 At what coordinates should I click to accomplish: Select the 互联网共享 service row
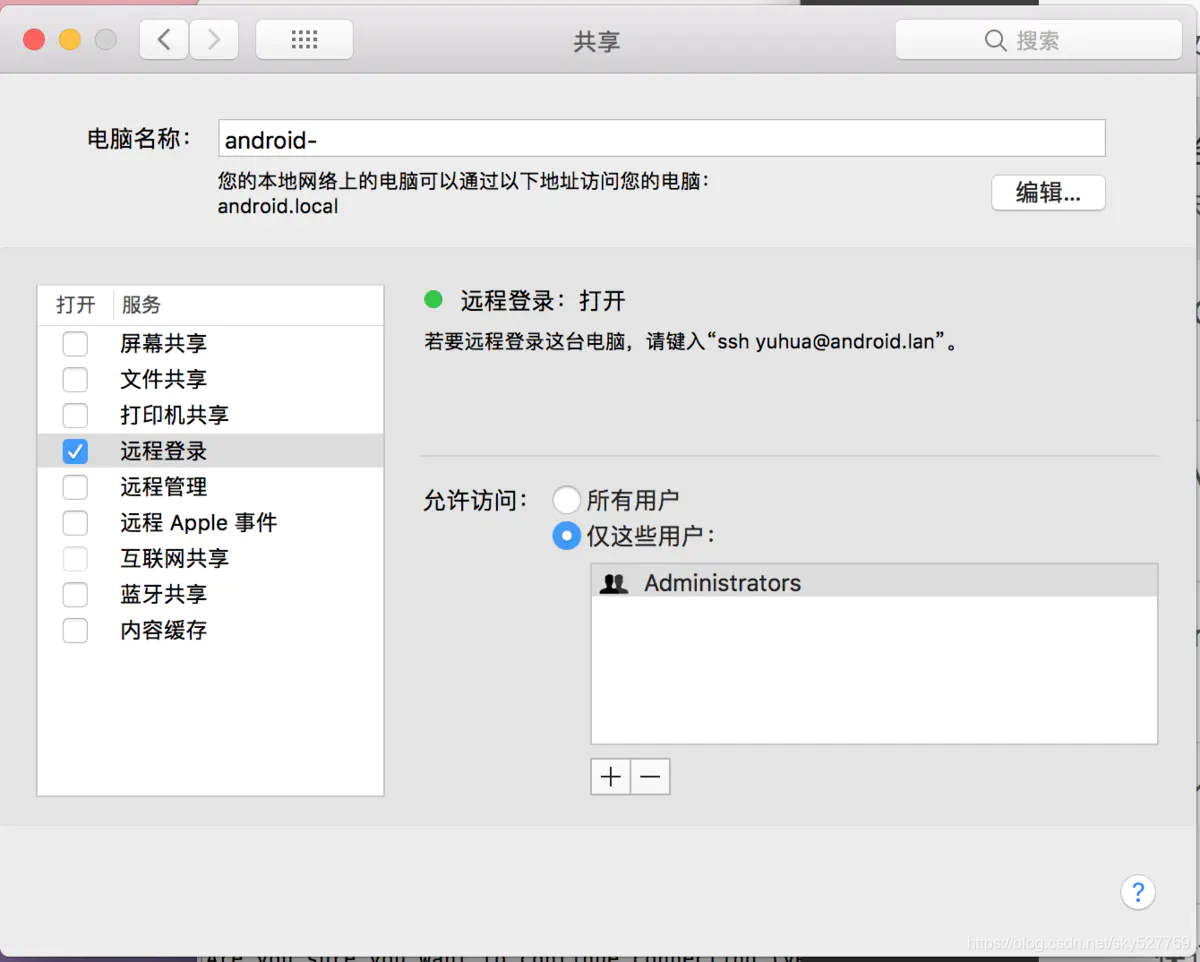click(x=210, y=558)
